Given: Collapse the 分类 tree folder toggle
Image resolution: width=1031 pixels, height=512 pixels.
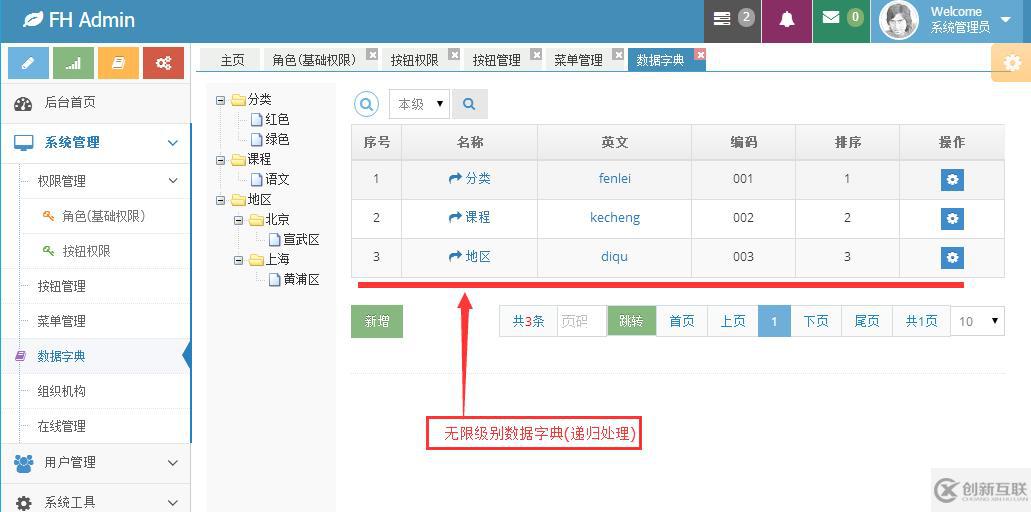Looking at the screenshot, I should click(x=220, y=101).
